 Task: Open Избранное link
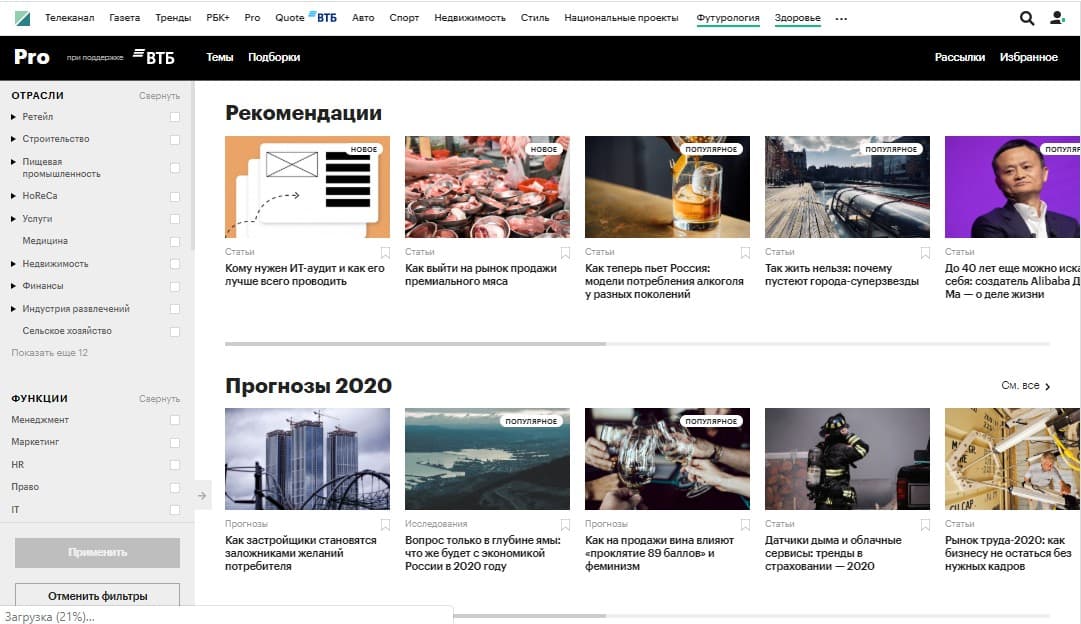(1029, 57)
